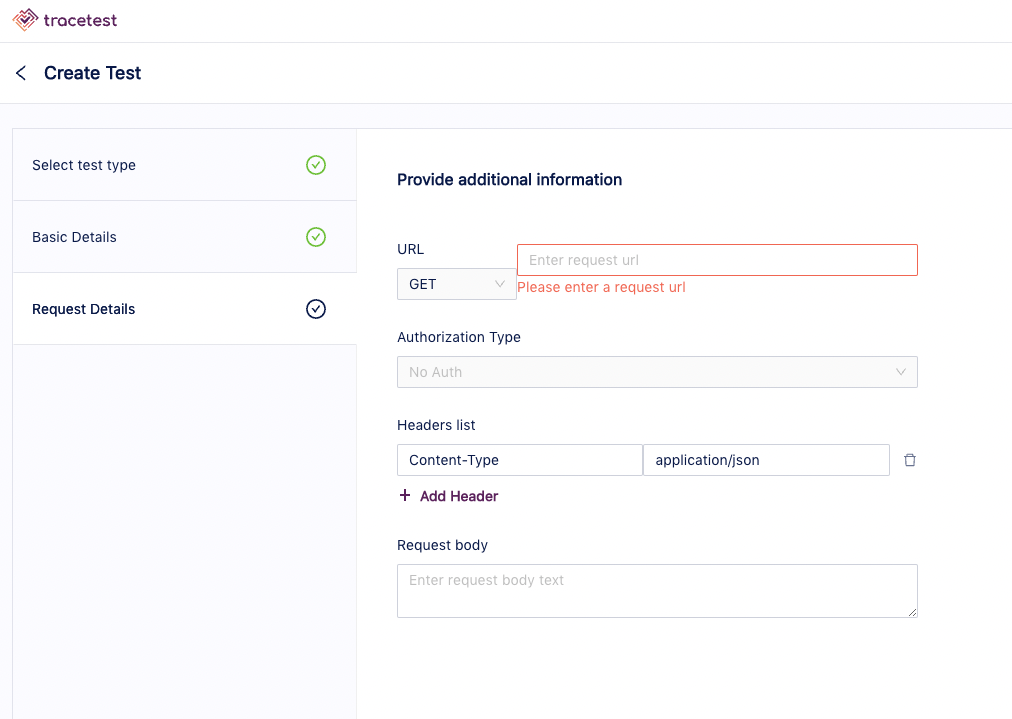Open the Basic Details step

pyautogui.click(x=185, y=237)
